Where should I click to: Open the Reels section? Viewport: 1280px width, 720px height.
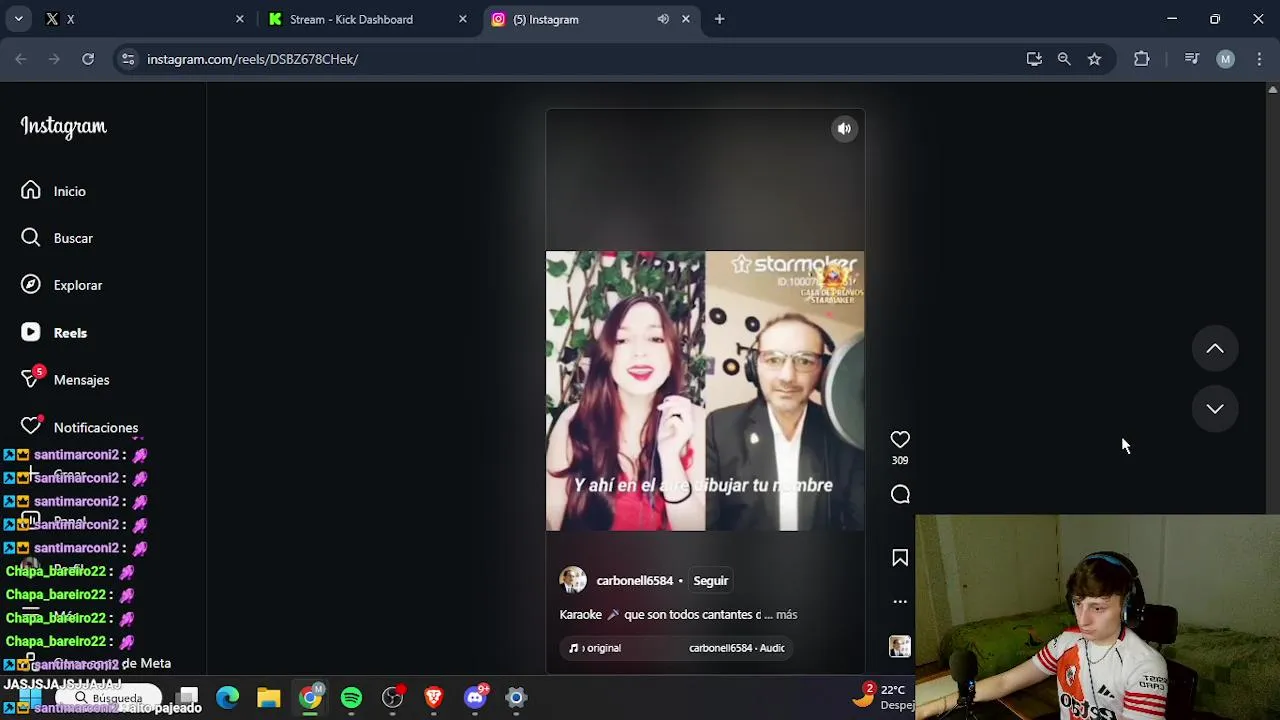click(55, 333)
